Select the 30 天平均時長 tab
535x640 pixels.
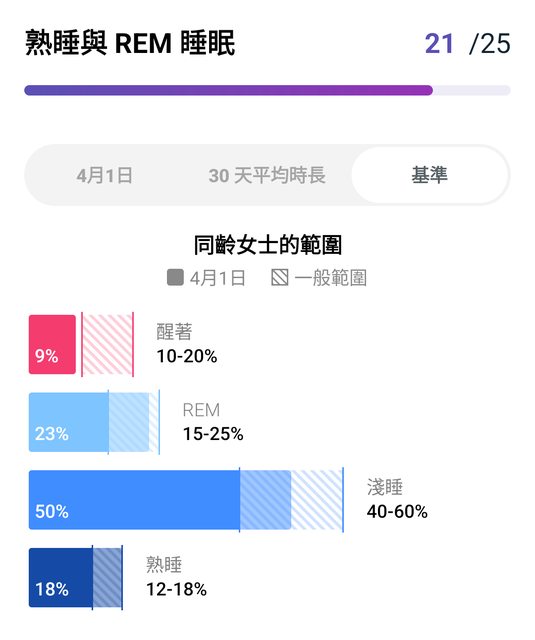click(267, 176)
